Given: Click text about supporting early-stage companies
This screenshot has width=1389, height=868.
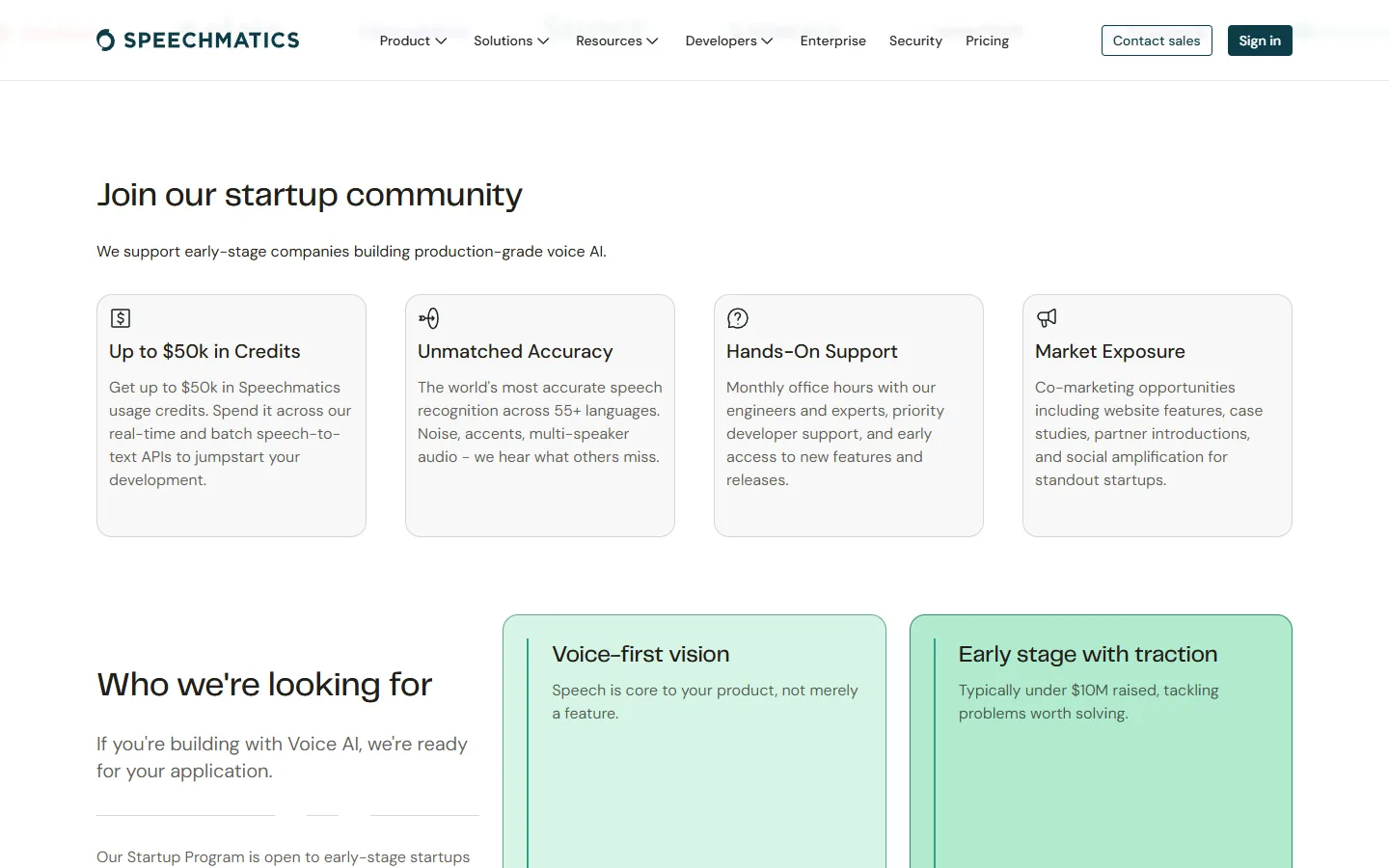Looking at the screenshot, I should pyautogui.click(x=351, y=252).
